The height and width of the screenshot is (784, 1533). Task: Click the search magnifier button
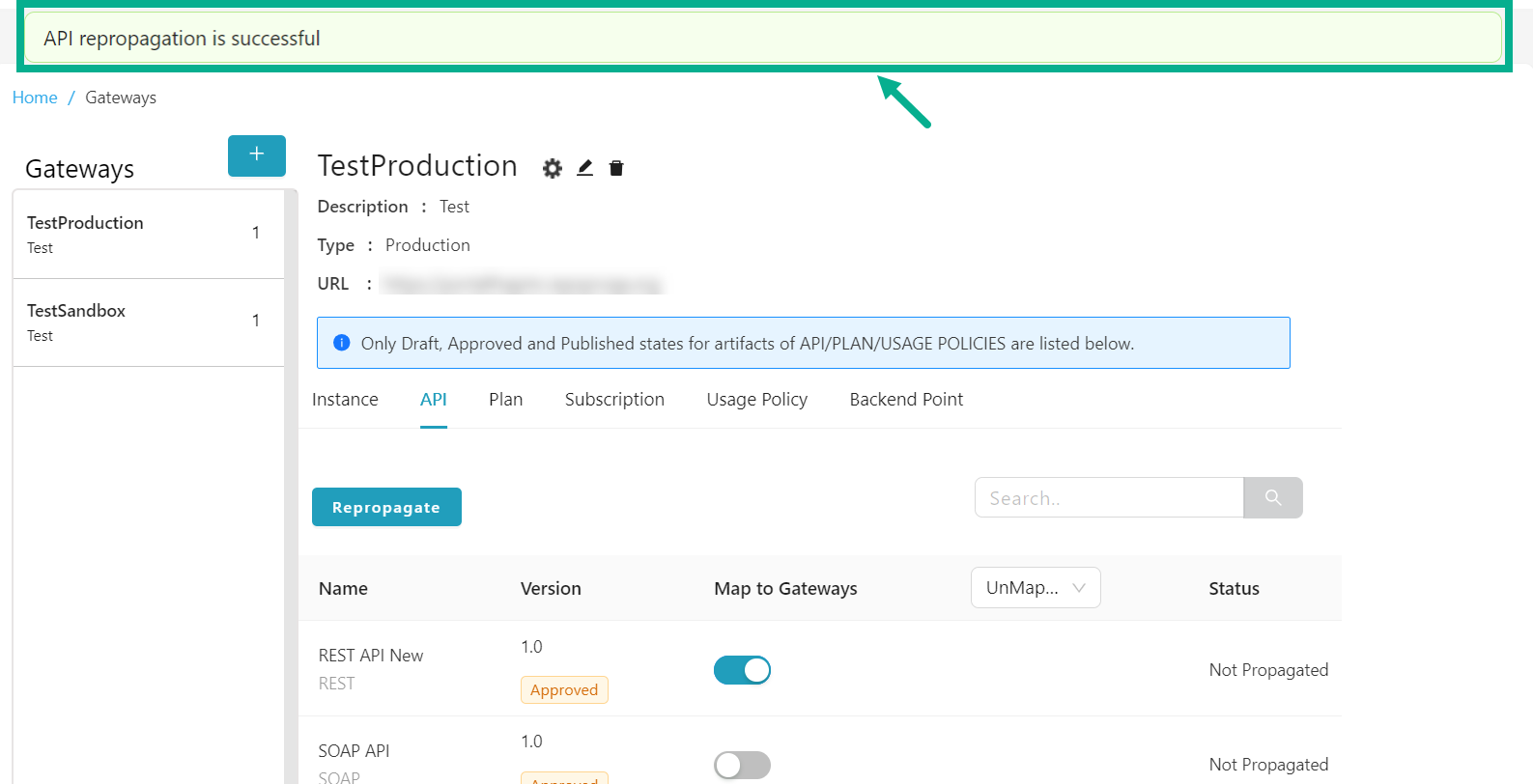pyautogui.click(x=1272, y=497)
